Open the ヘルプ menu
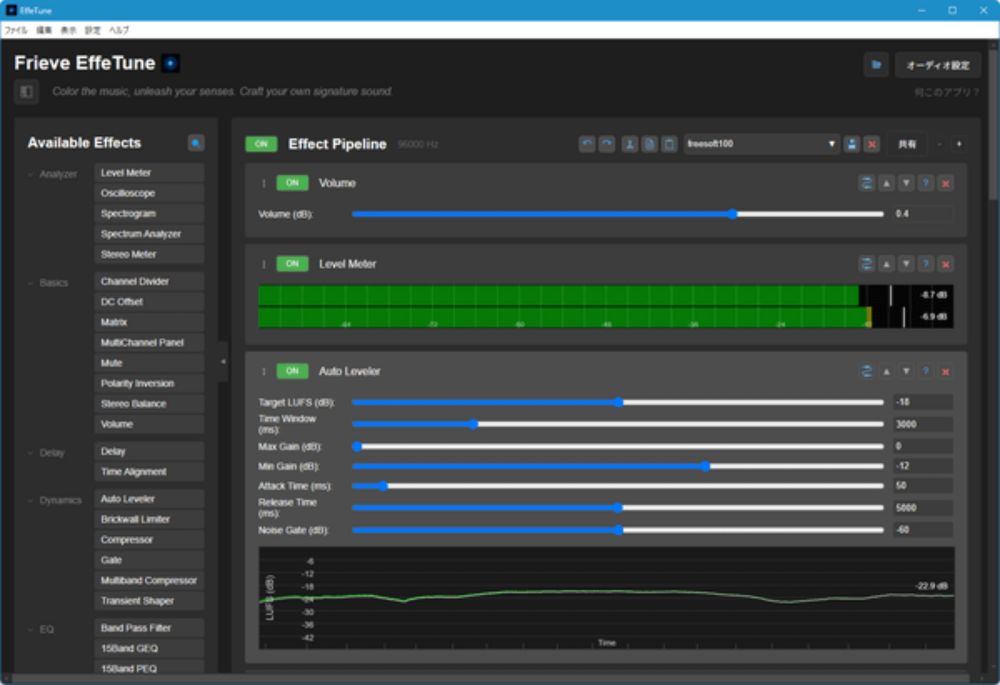 [119, 30]
